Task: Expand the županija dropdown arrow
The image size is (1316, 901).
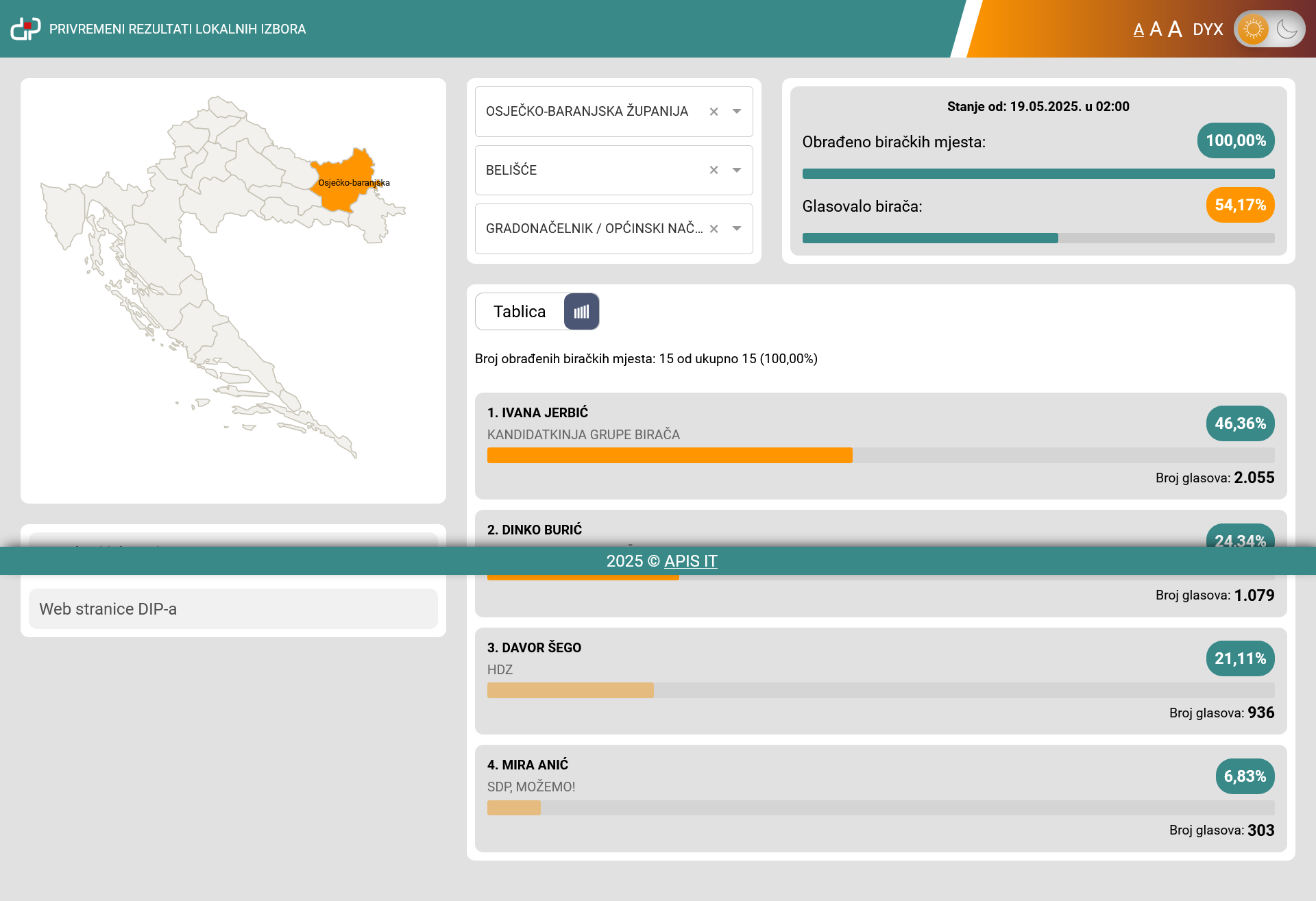Action: pyautogui.click(x=737, y=112)
